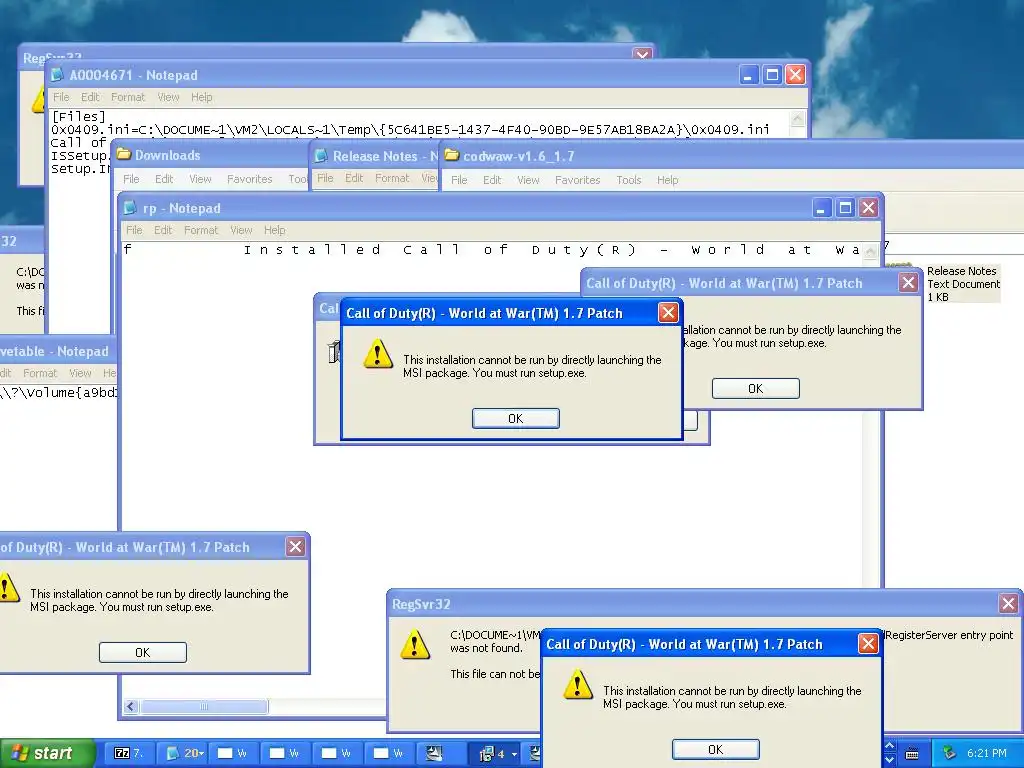Click Notepad icon in A0004671 title bar
Viewport: 1024px width, 768px height.
[x=59, y=75]
